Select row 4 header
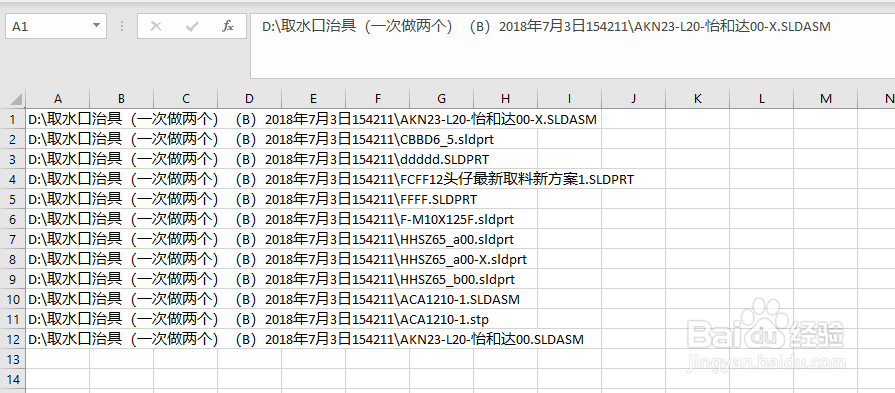Screen dimensions: 895x393 [13, 180]
